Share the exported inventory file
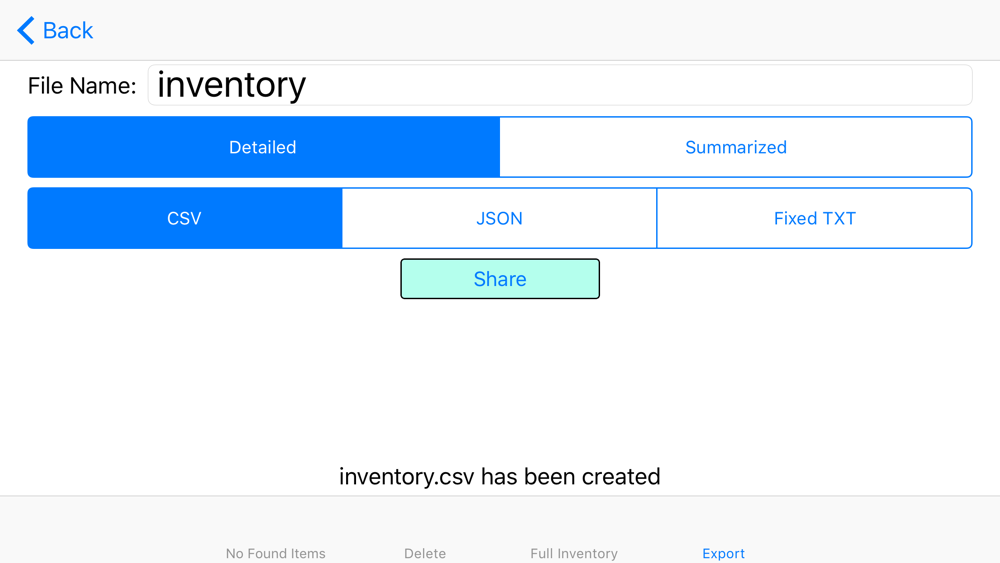This screenshot has width=1000, height=563. 500,279
